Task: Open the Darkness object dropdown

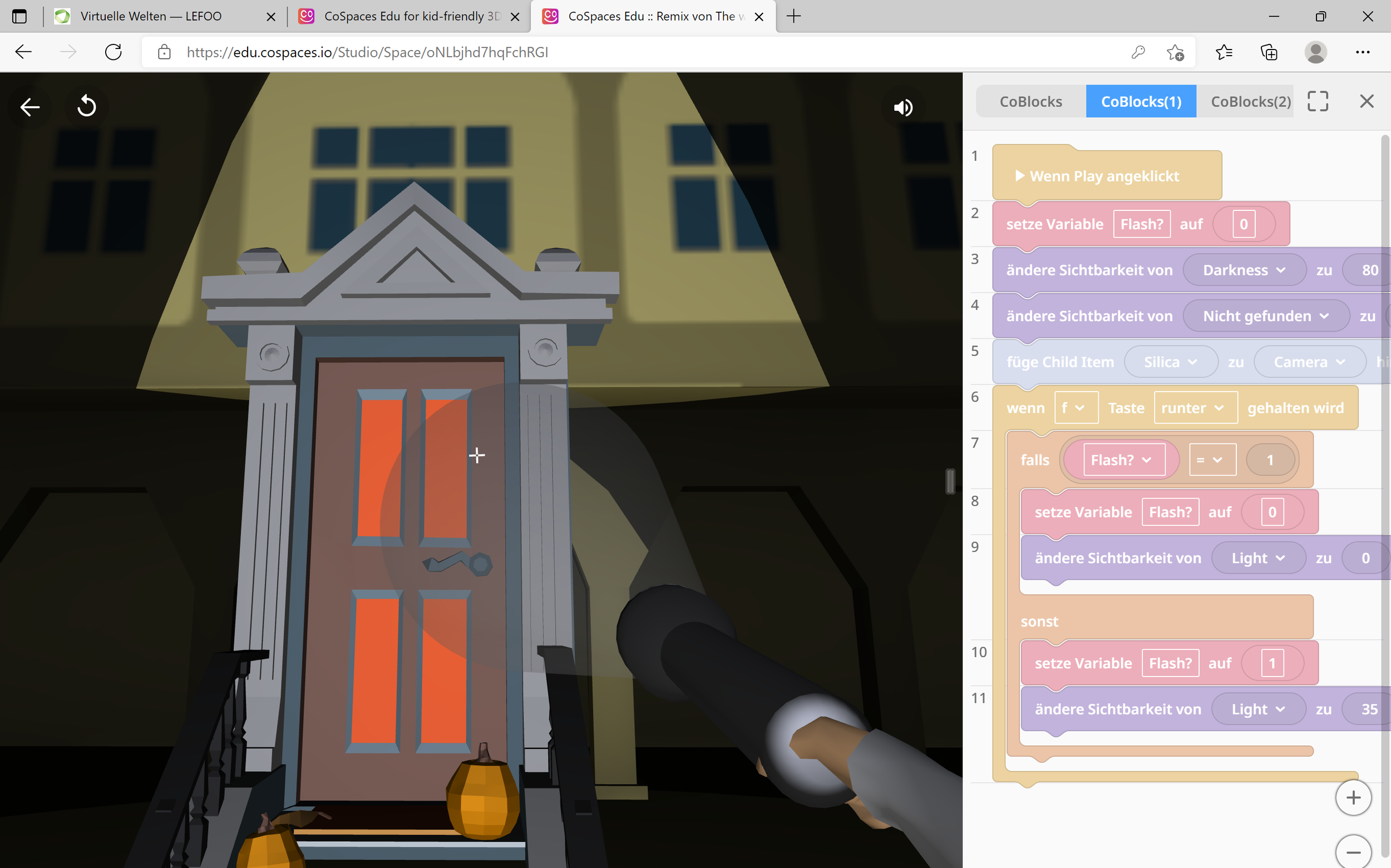Action: 1244,270
